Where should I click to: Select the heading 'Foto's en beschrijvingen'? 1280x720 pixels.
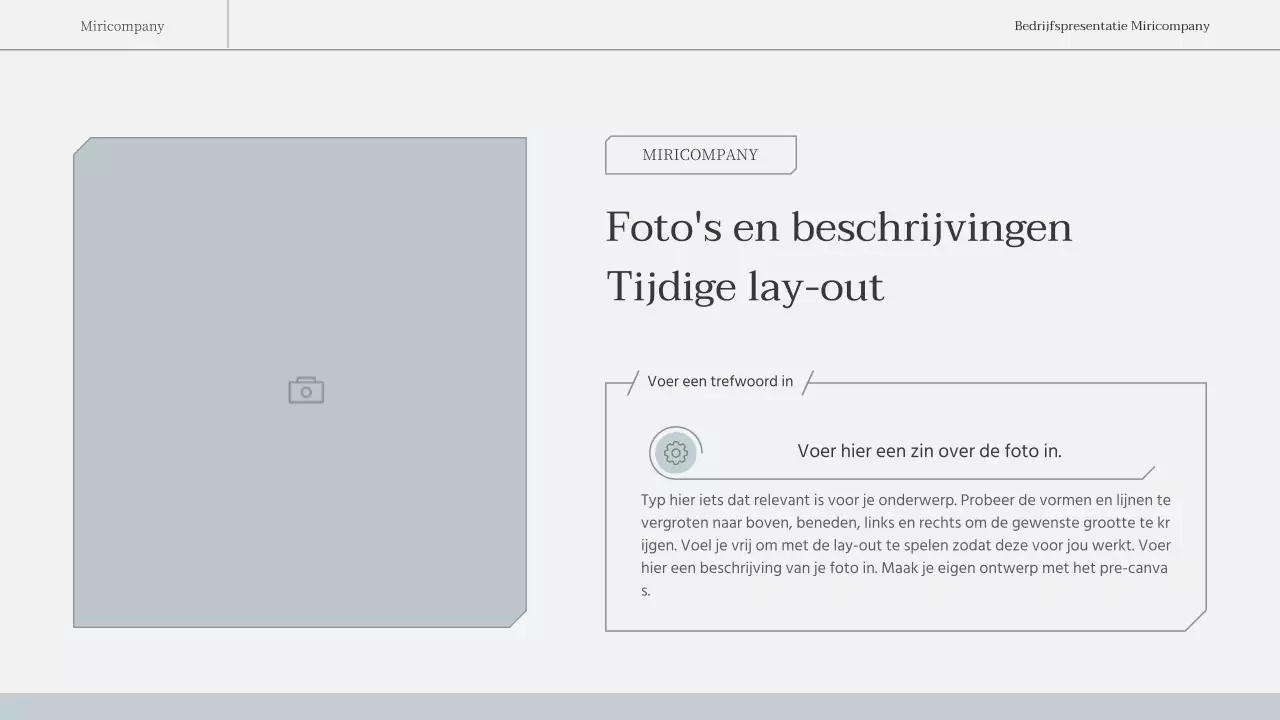point(838,227)
